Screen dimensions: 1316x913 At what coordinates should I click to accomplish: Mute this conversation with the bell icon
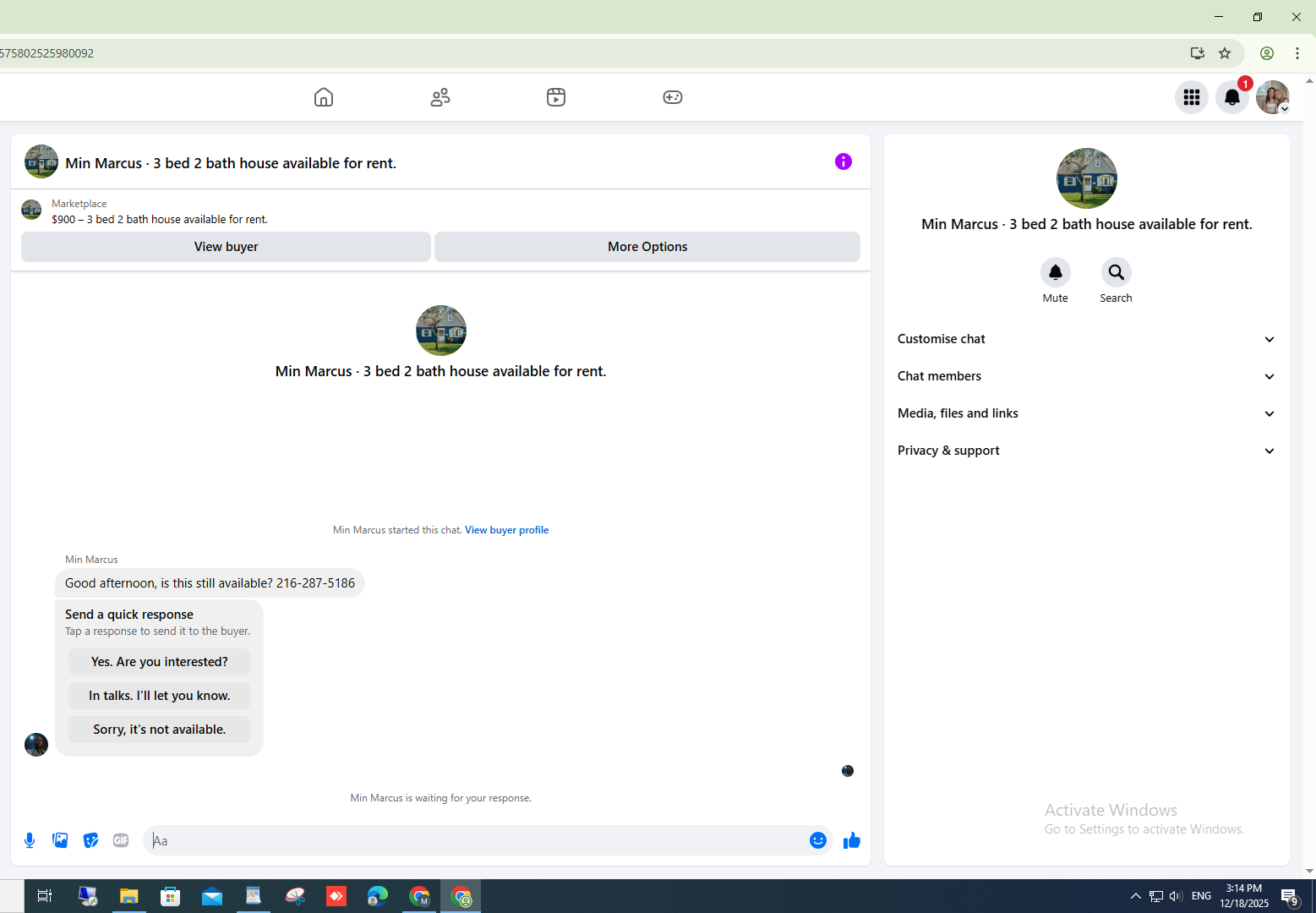[1056, 272]
